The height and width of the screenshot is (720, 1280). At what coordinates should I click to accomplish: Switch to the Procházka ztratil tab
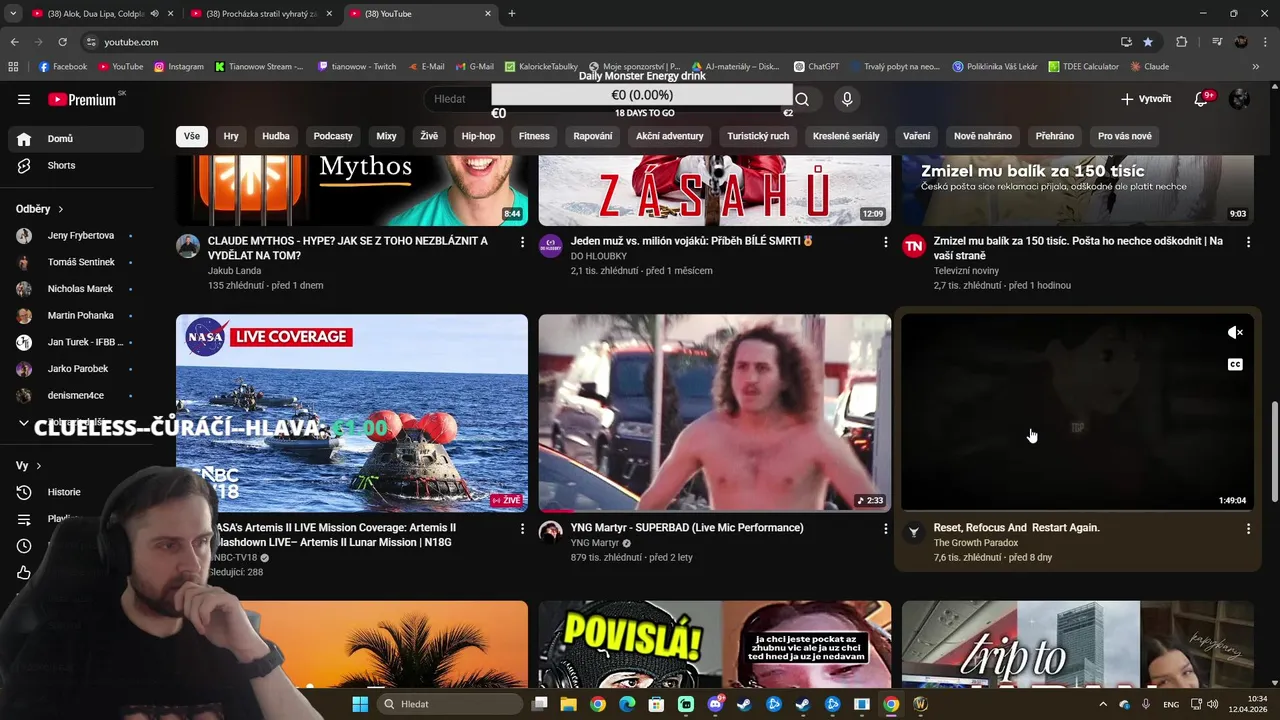pyautogui.click(x=262, y=14)
